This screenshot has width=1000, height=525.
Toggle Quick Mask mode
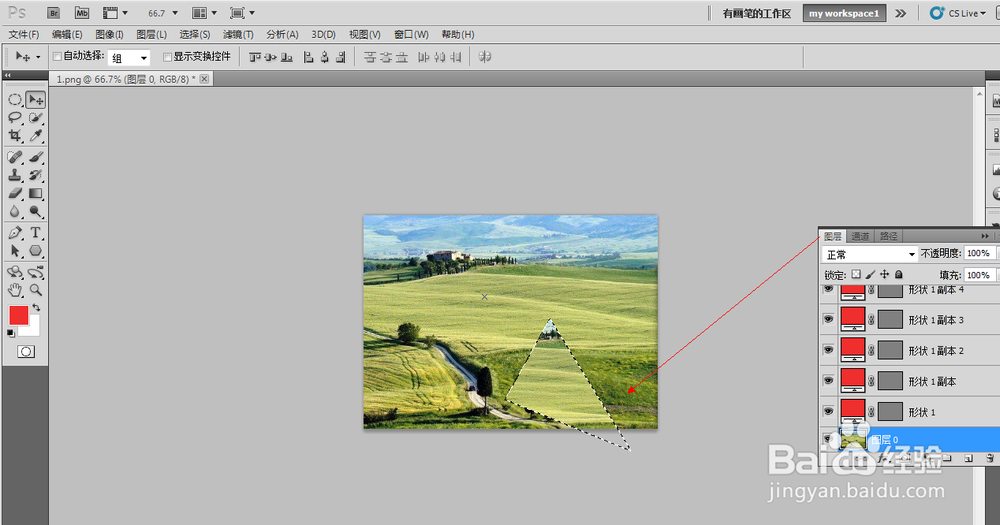click(x=26, y=351)
